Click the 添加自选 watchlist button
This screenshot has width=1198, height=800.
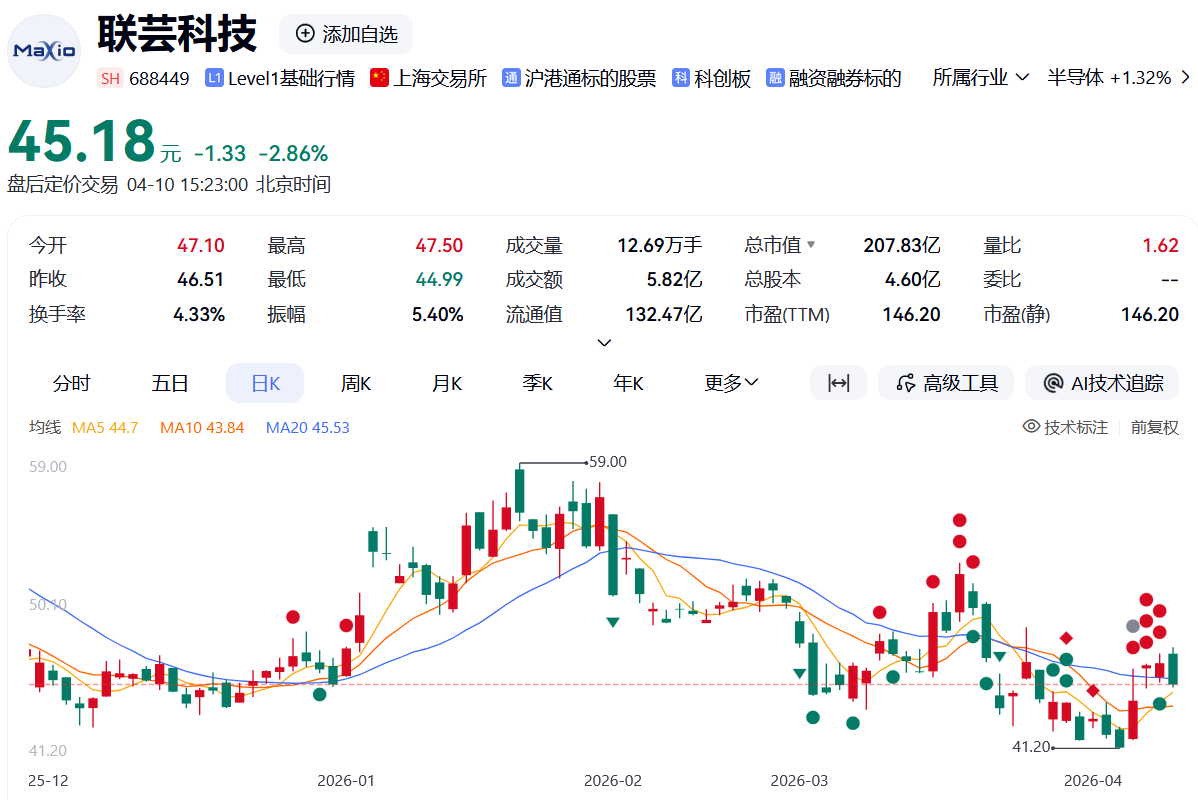[344, 34]
